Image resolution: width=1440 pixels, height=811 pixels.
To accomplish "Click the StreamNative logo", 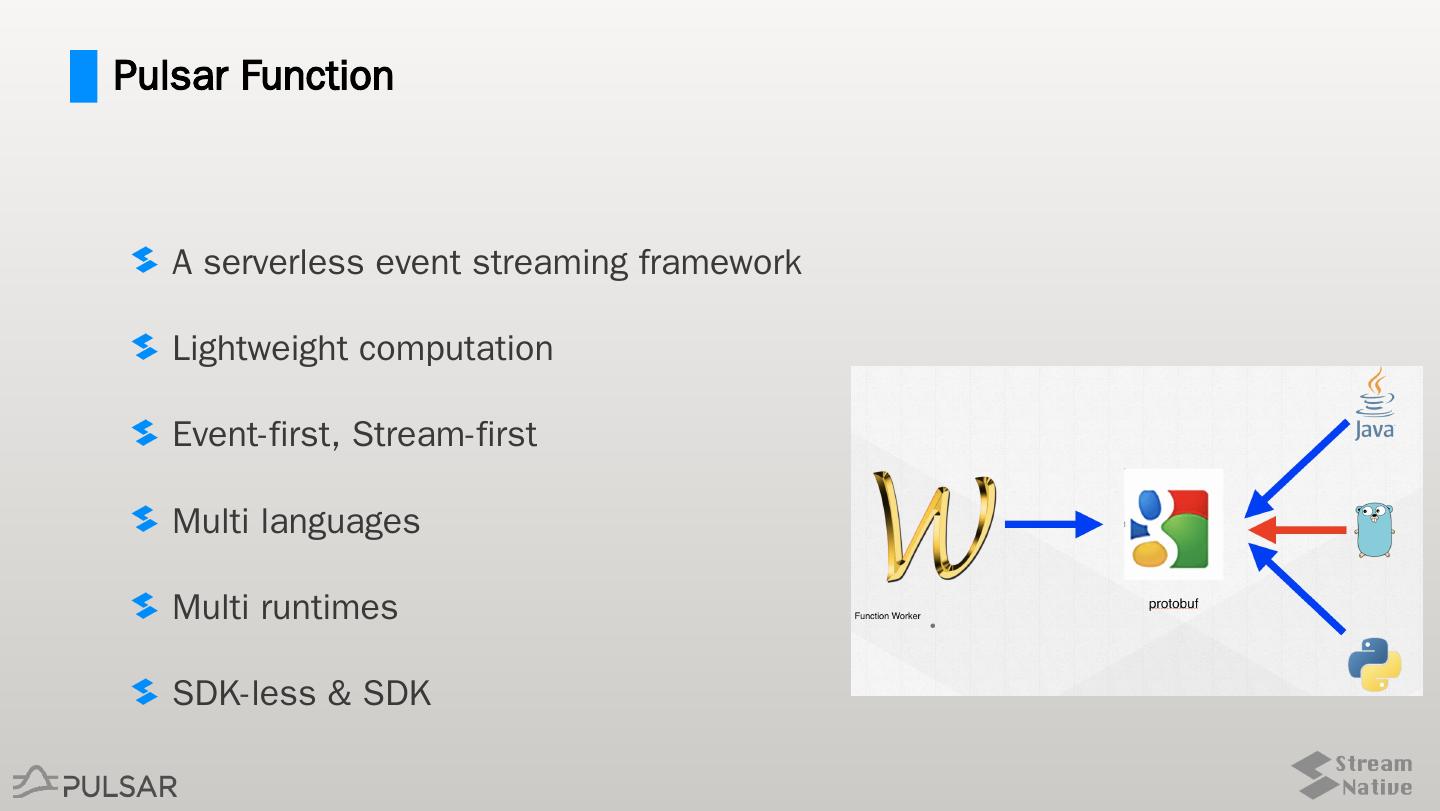I will 1352,775.
